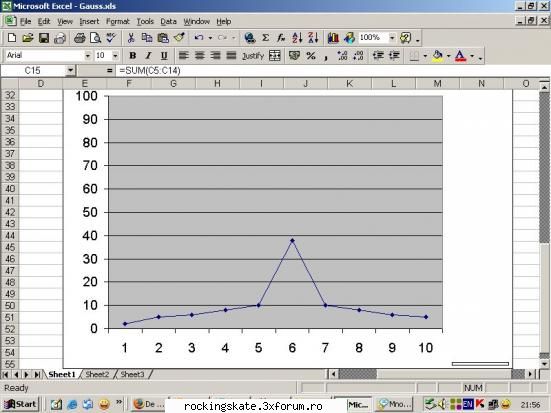Open the Print Preview tool
Screen dimensions: 551x413
(x=95, y=38)
